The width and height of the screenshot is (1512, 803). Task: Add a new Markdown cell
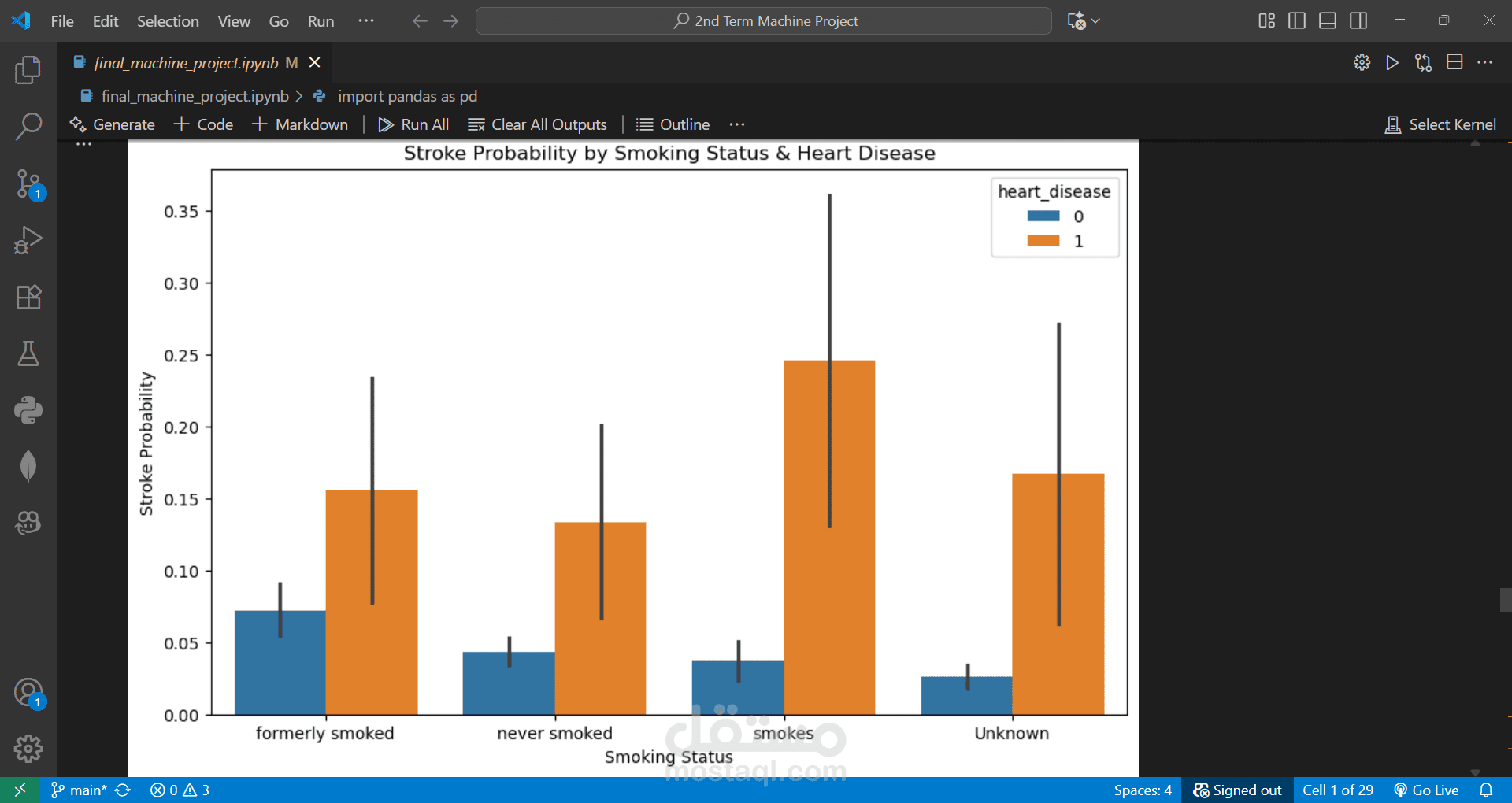pos(300,124)
